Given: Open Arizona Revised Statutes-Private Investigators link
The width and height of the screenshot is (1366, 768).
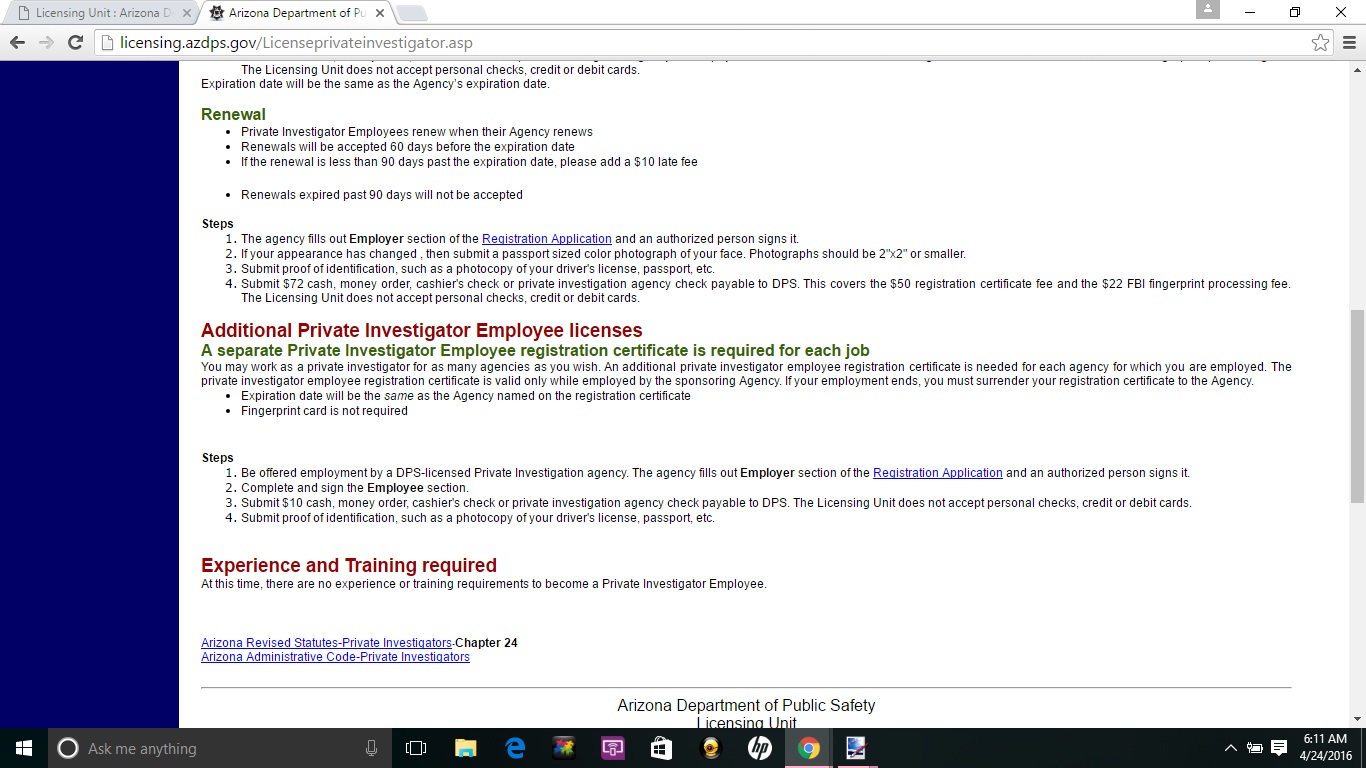Looking at the screenshot, I should pos(326,643).
